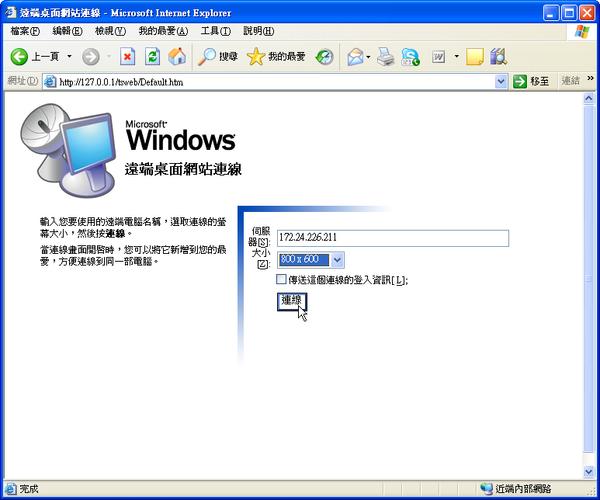Open Favorites star button

pyautogui.click(x=276, y=57)
